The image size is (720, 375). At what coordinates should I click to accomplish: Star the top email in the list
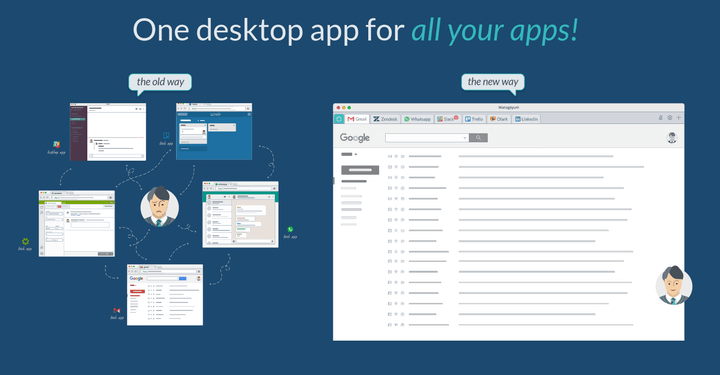pos(396,157)
